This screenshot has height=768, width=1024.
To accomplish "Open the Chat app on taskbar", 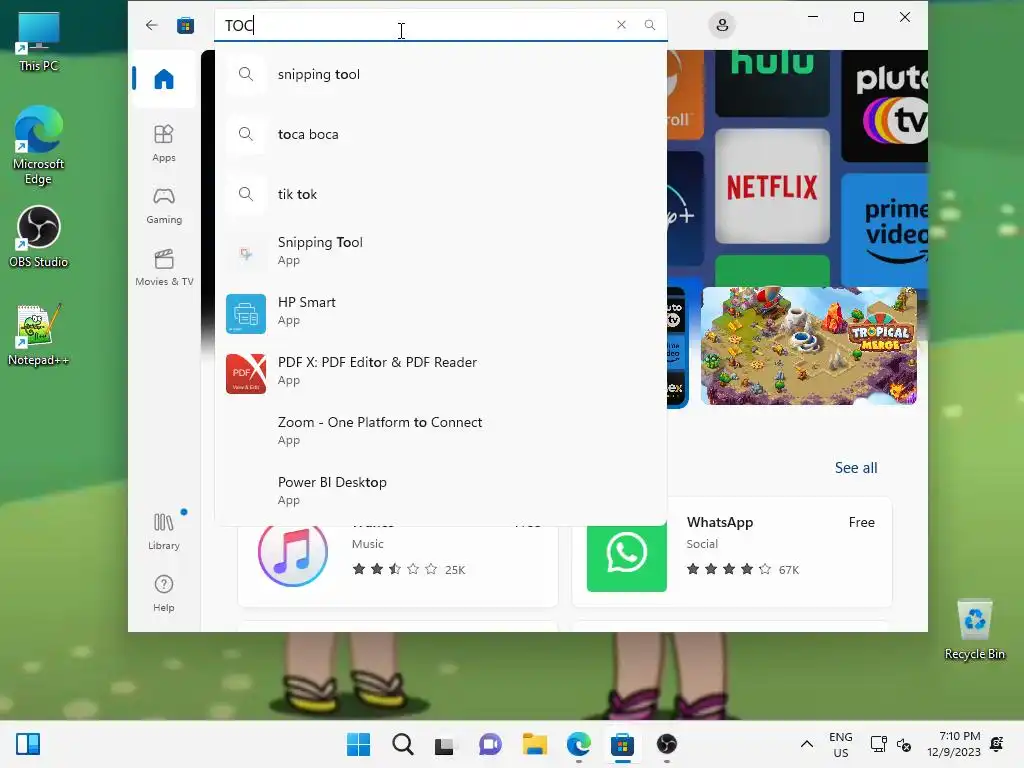I will (x=490, y=744).
